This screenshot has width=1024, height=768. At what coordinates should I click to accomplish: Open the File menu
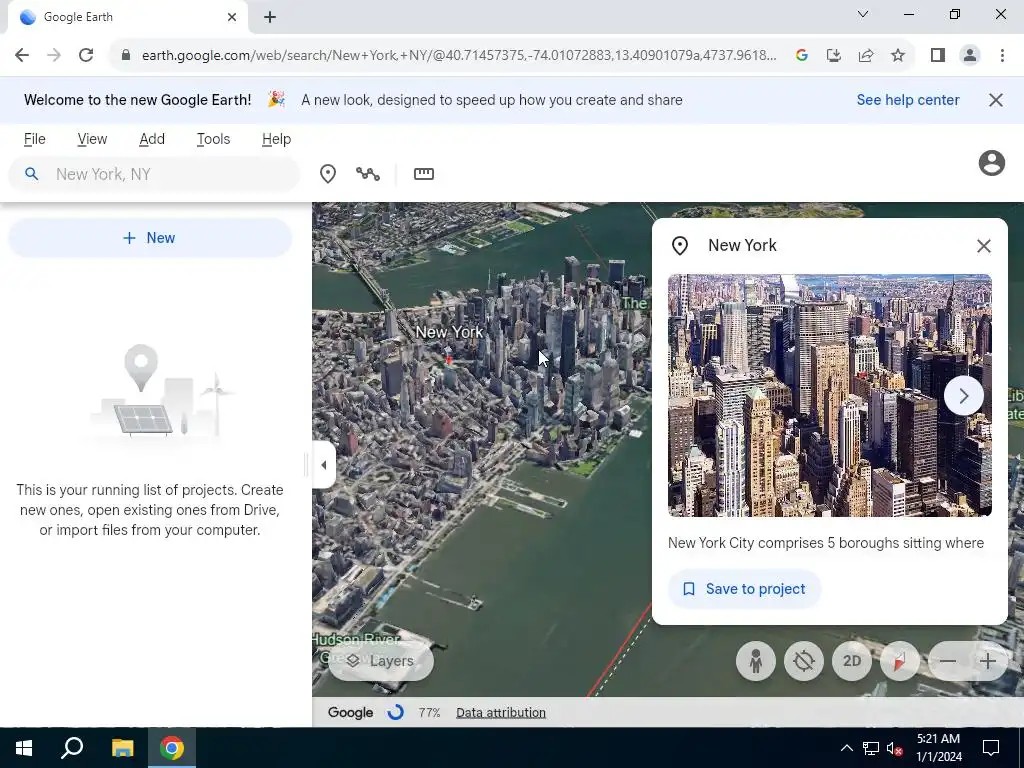35,139
